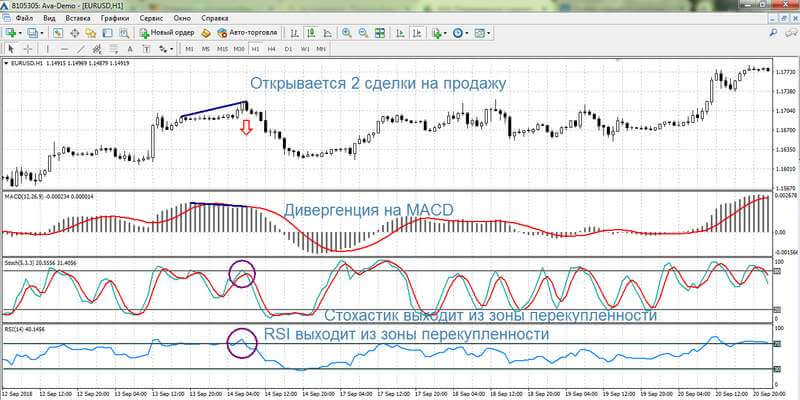Switch timeframe to M1
This screenshot has width=800, height=400.
coord(189,49)
